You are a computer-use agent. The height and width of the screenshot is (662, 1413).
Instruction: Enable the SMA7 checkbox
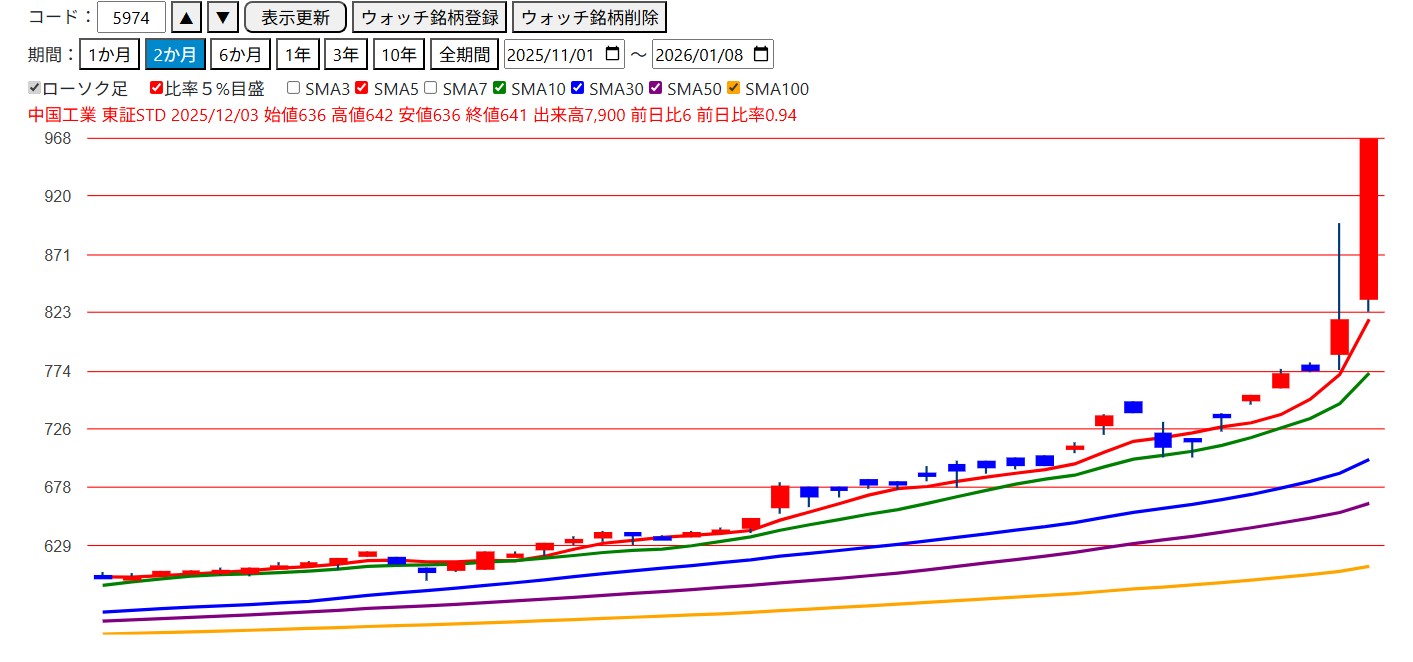tap(430, 88)
